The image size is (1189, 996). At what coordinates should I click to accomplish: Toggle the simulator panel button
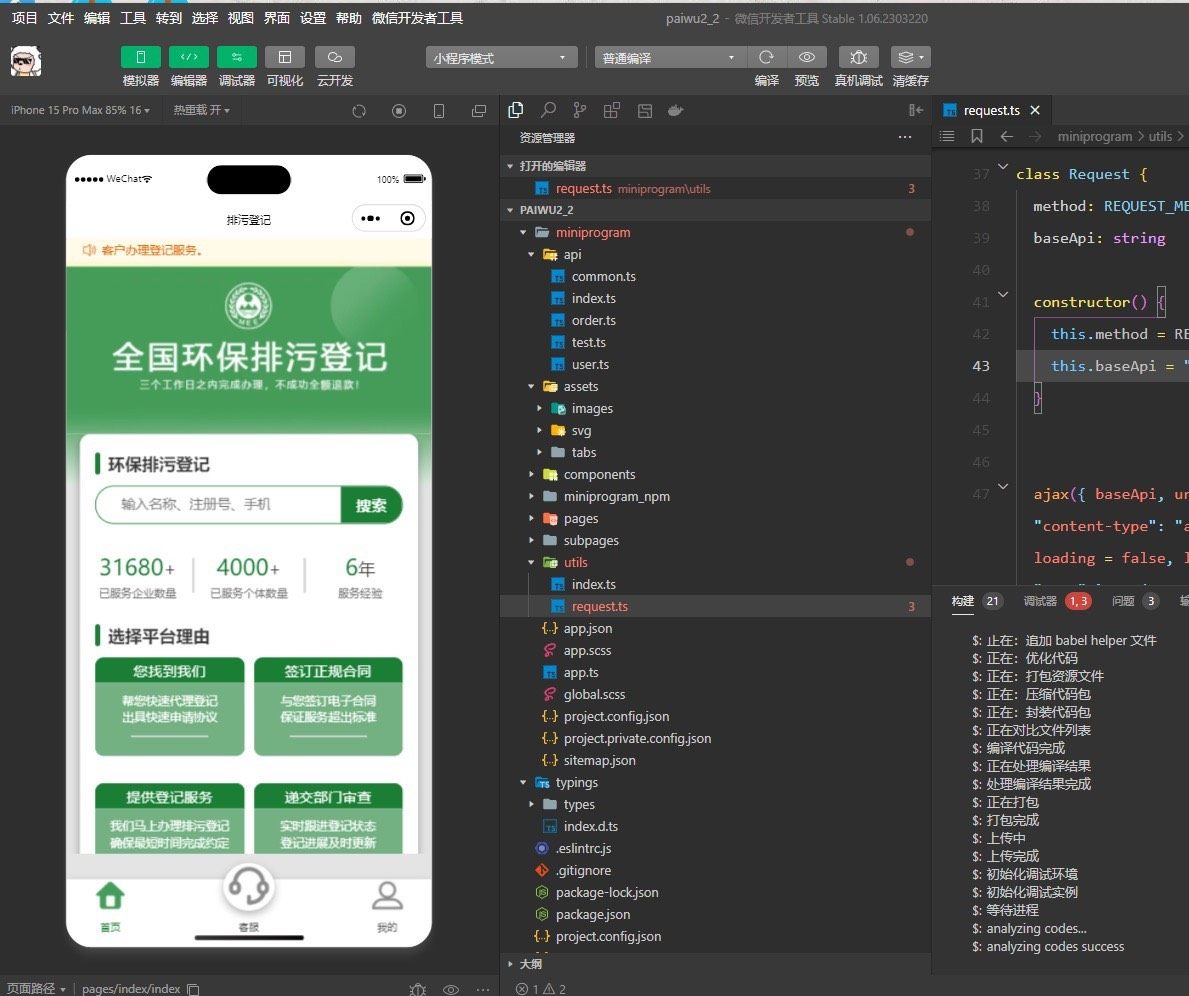[x=140, y=57]
